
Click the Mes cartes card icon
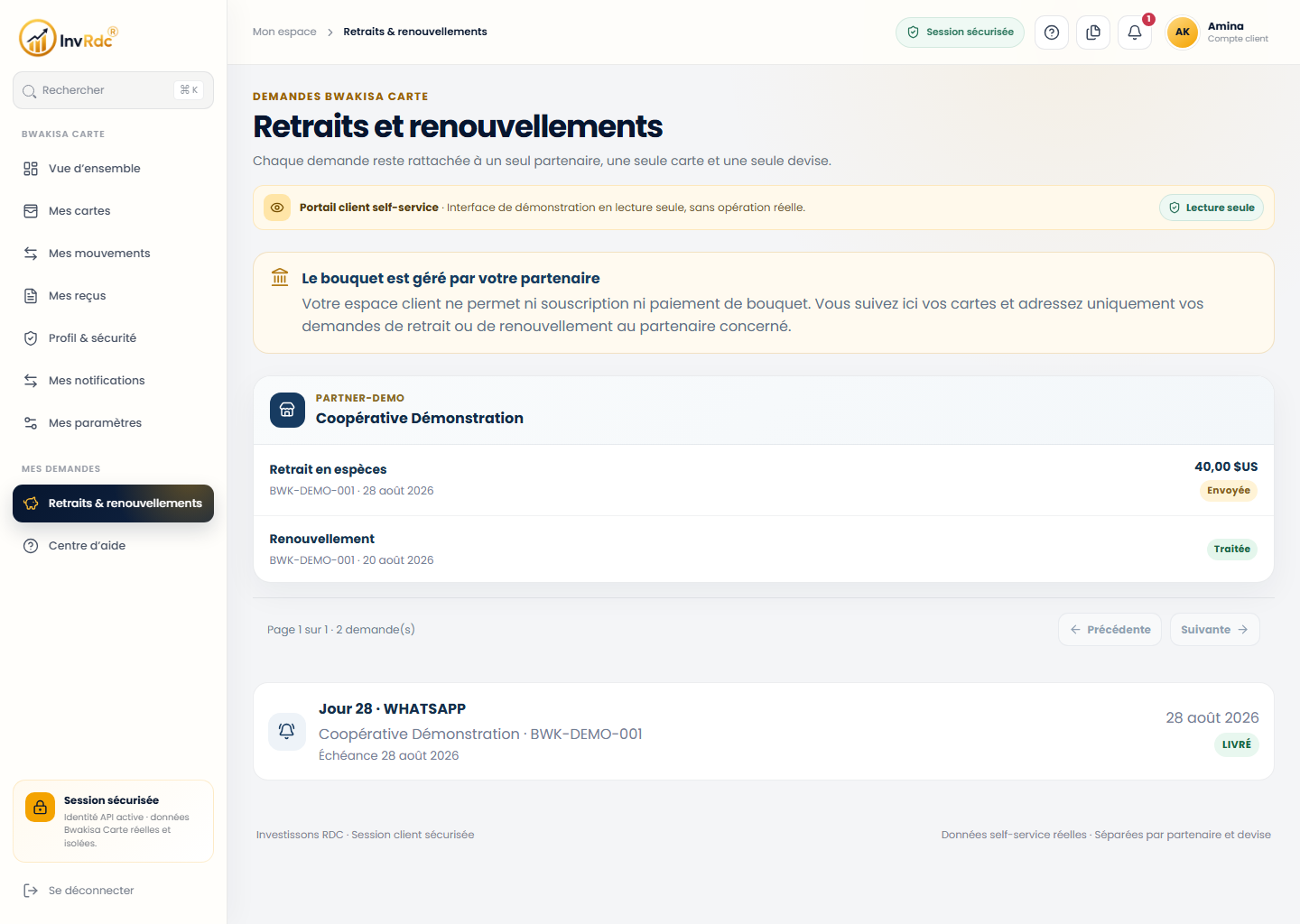click(31, 211)
